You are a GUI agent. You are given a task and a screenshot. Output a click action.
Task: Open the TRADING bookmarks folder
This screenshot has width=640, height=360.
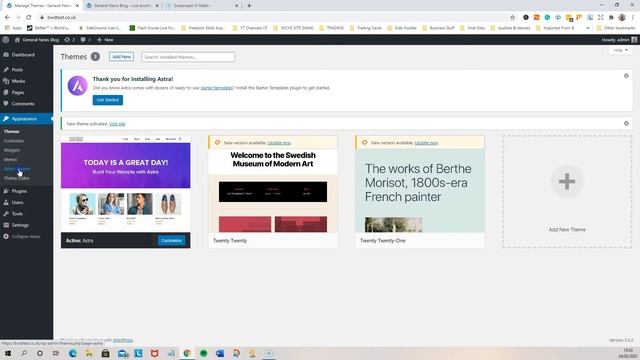pos(331,28)
